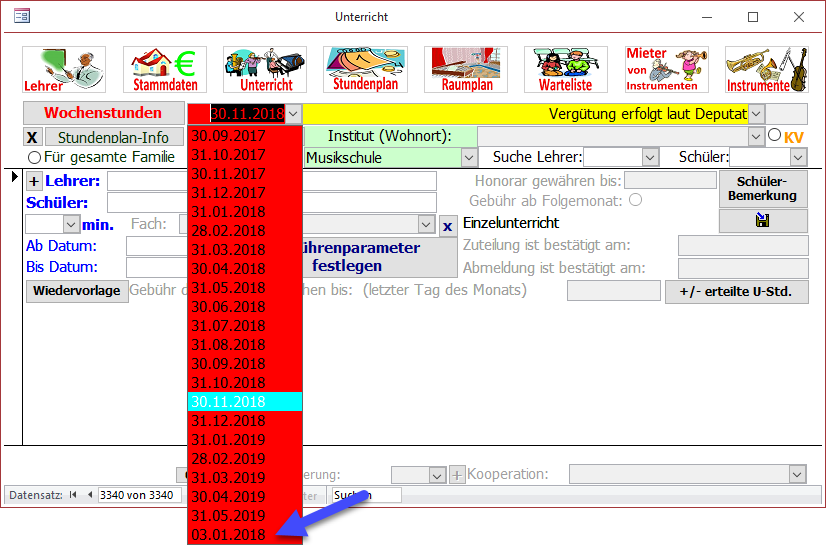The height and width of the screenshot is (545, 826).
Task: Select the KV radio button
Action: (774, 136)
